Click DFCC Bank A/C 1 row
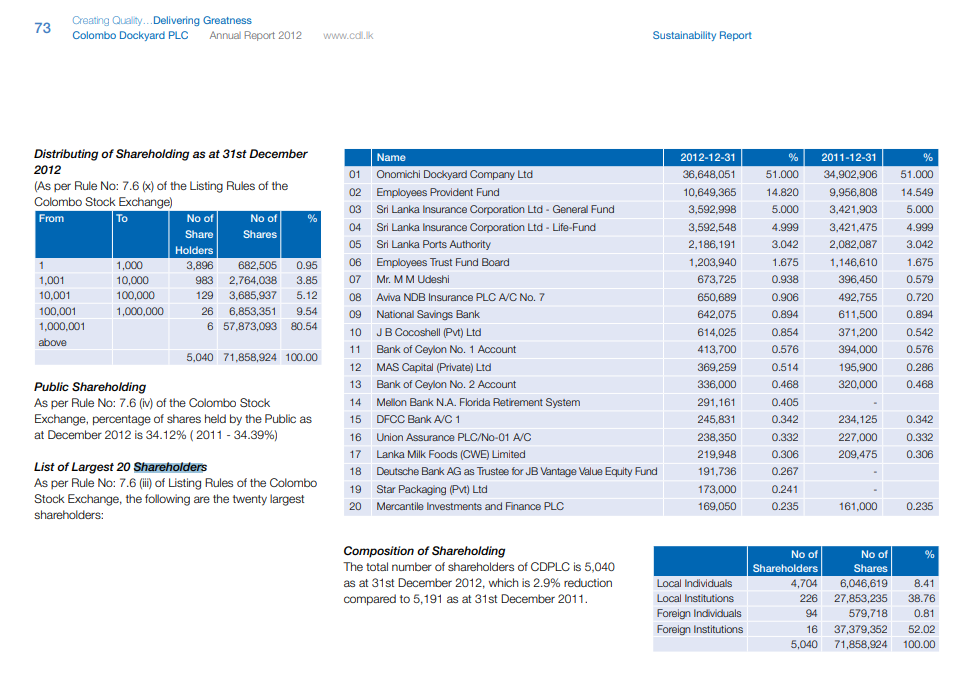 point(418,419)
